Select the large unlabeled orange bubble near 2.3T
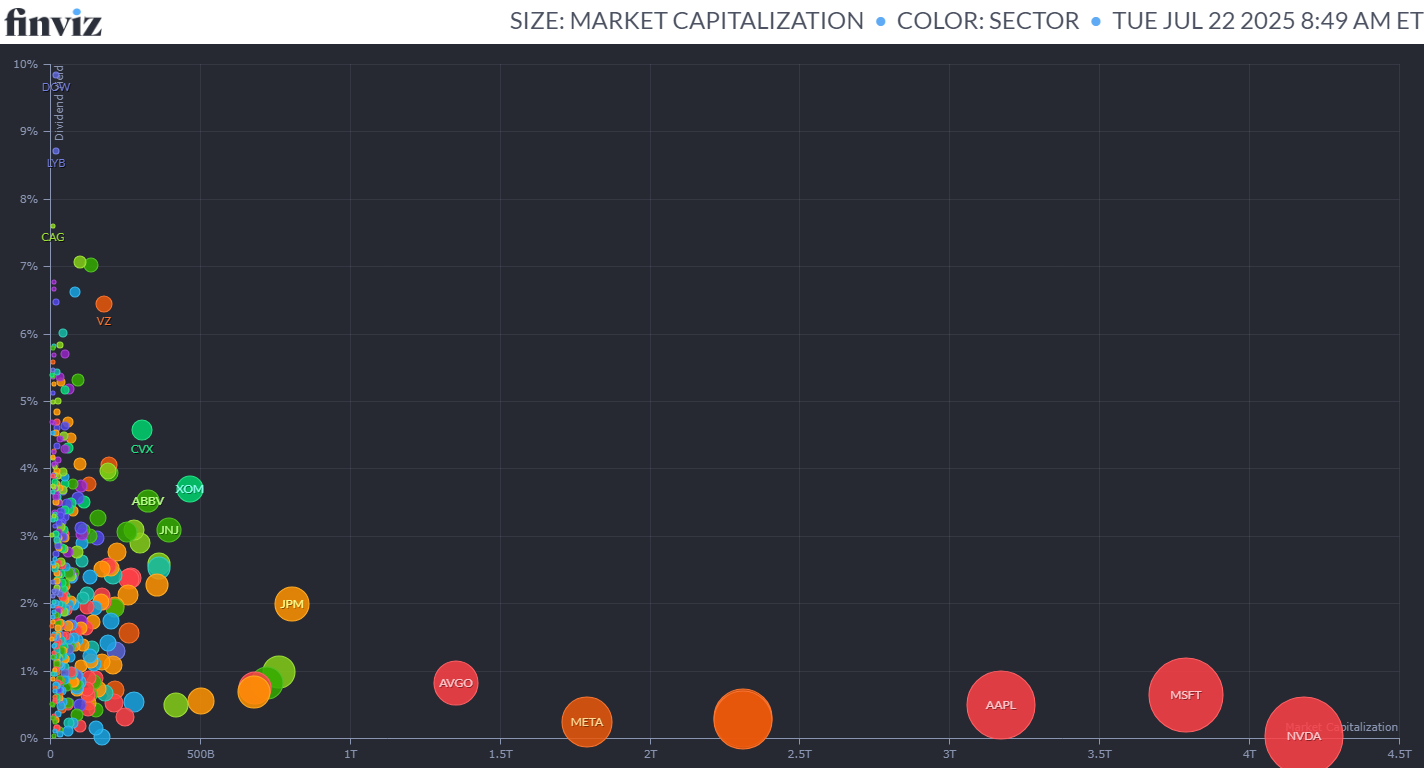The image size is (1424, 768). [x=742, y=719]
